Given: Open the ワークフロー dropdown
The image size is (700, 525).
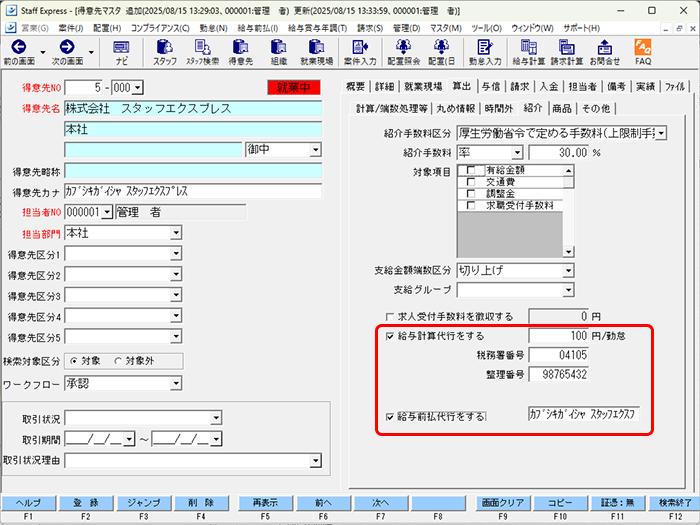Looking at the screenshot, I should pos(176,383).
